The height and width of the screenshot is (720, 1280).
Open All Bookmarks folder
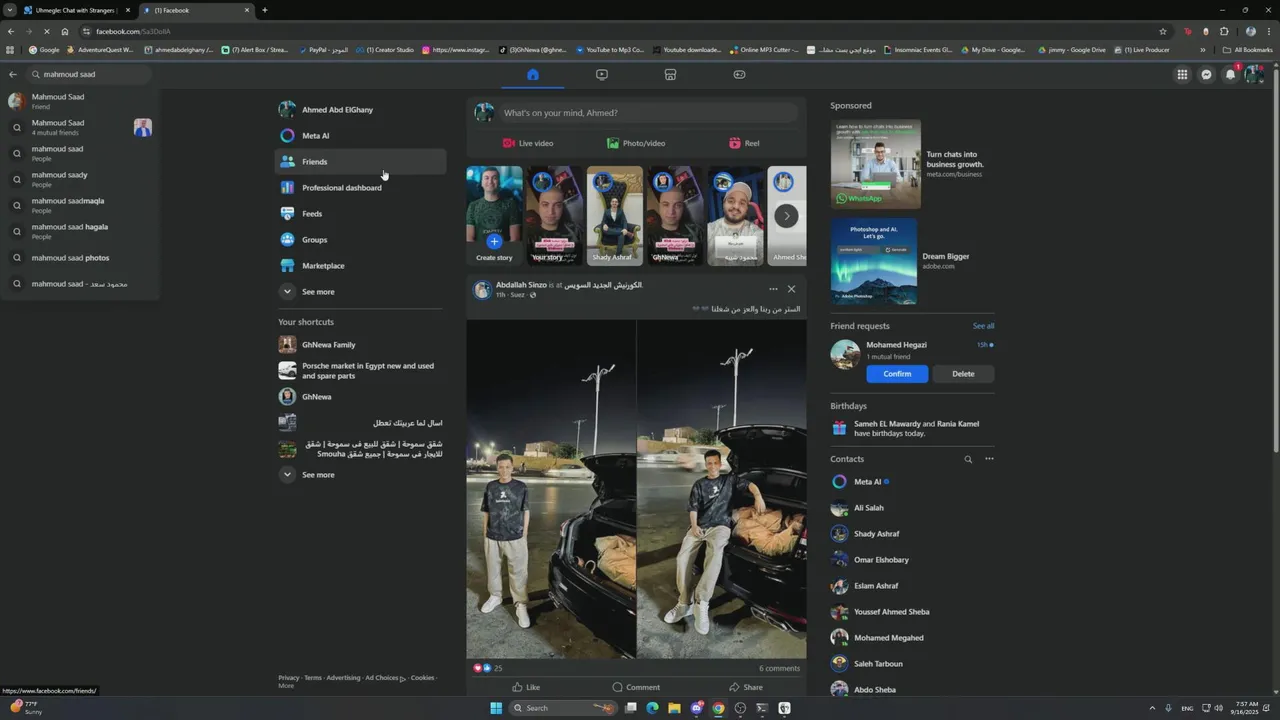click(1247, 49)
